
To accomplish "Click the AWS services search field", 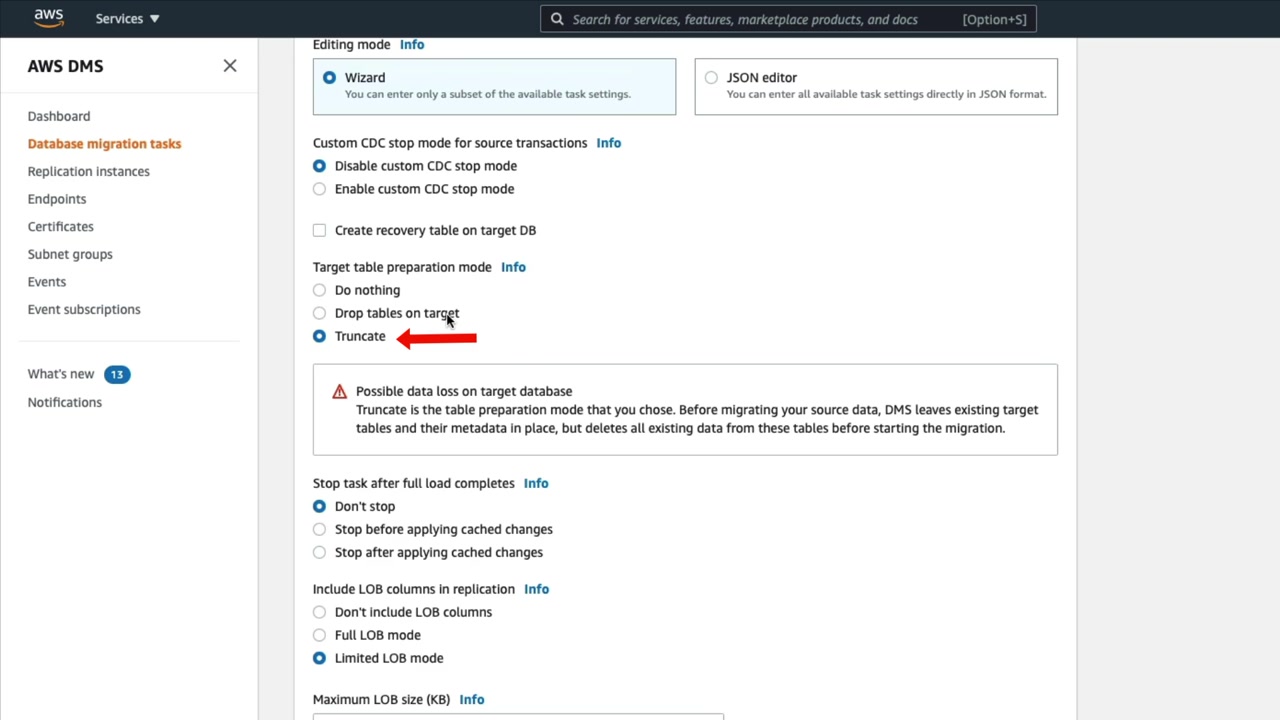I will [760, 19].
